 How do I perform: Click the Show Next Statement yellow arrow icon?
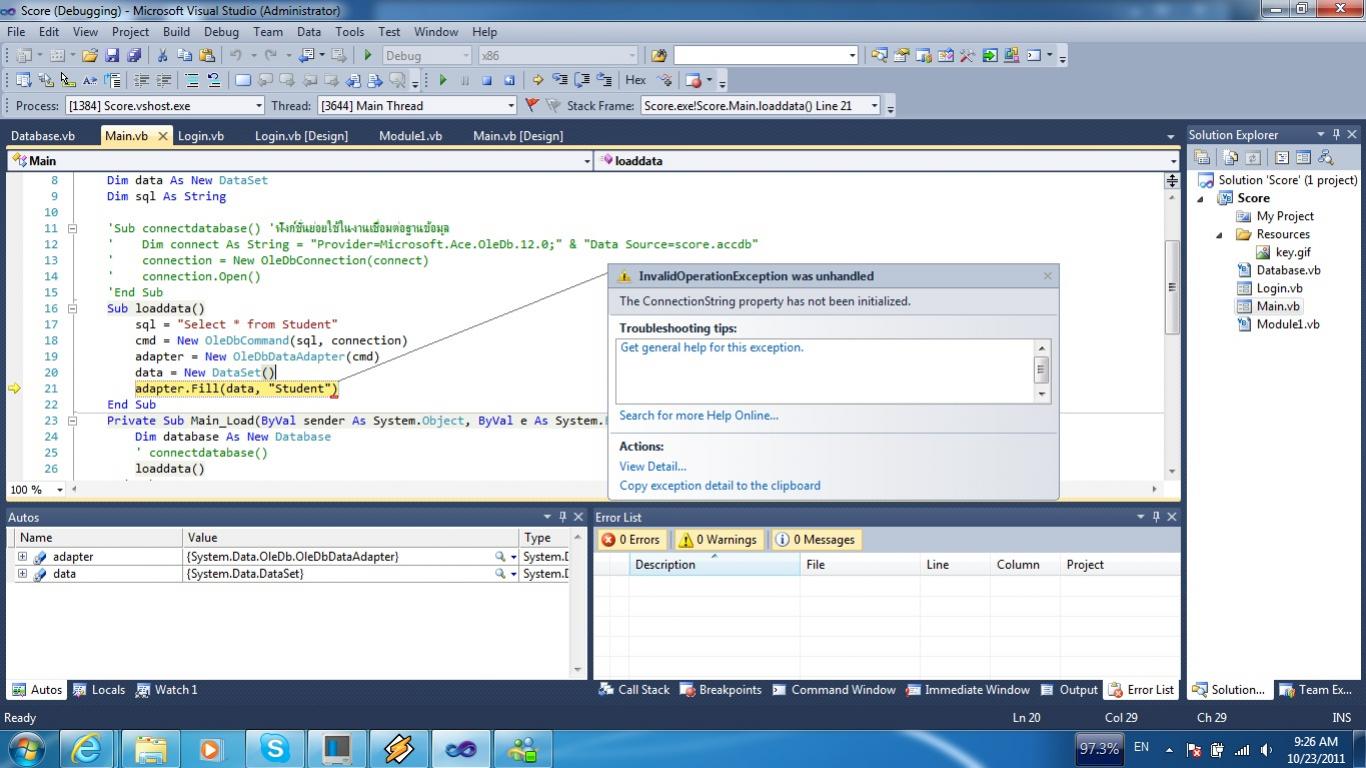point(537,80)
